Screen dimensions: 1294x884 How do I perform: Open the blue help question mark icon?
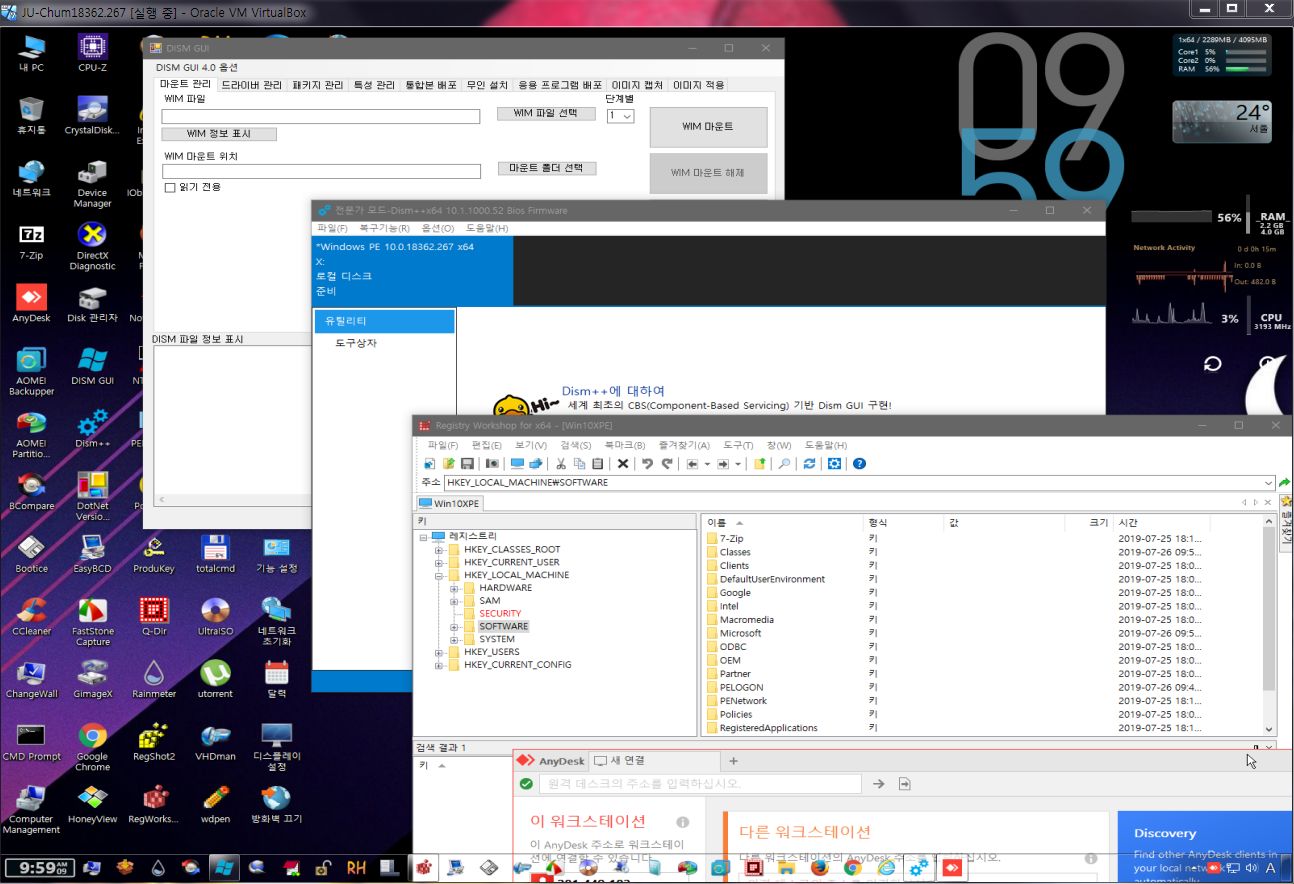tap(859, 464)
